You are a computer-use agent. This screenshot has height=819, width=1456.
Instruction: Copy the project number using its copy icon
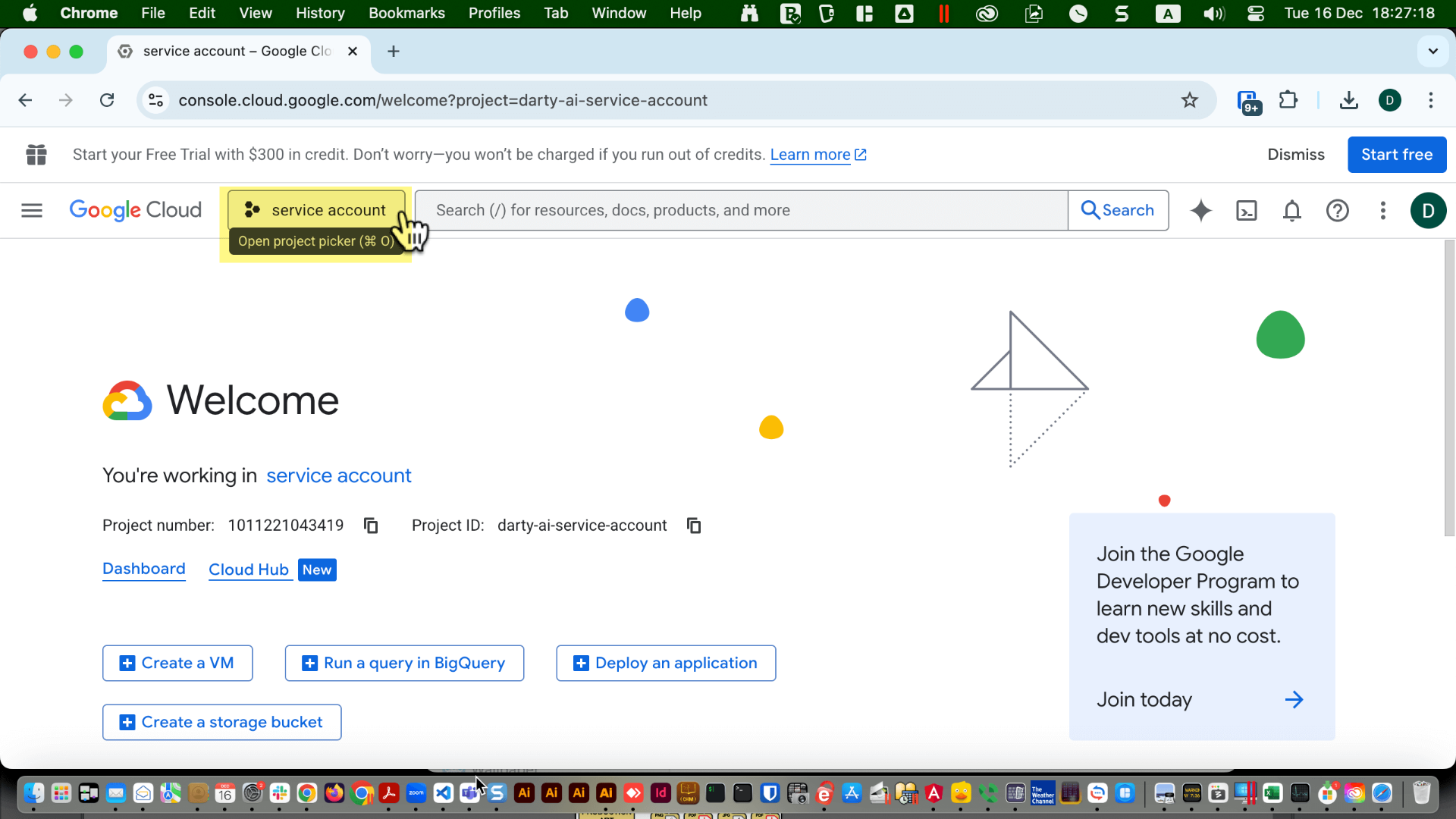[370, 525]
